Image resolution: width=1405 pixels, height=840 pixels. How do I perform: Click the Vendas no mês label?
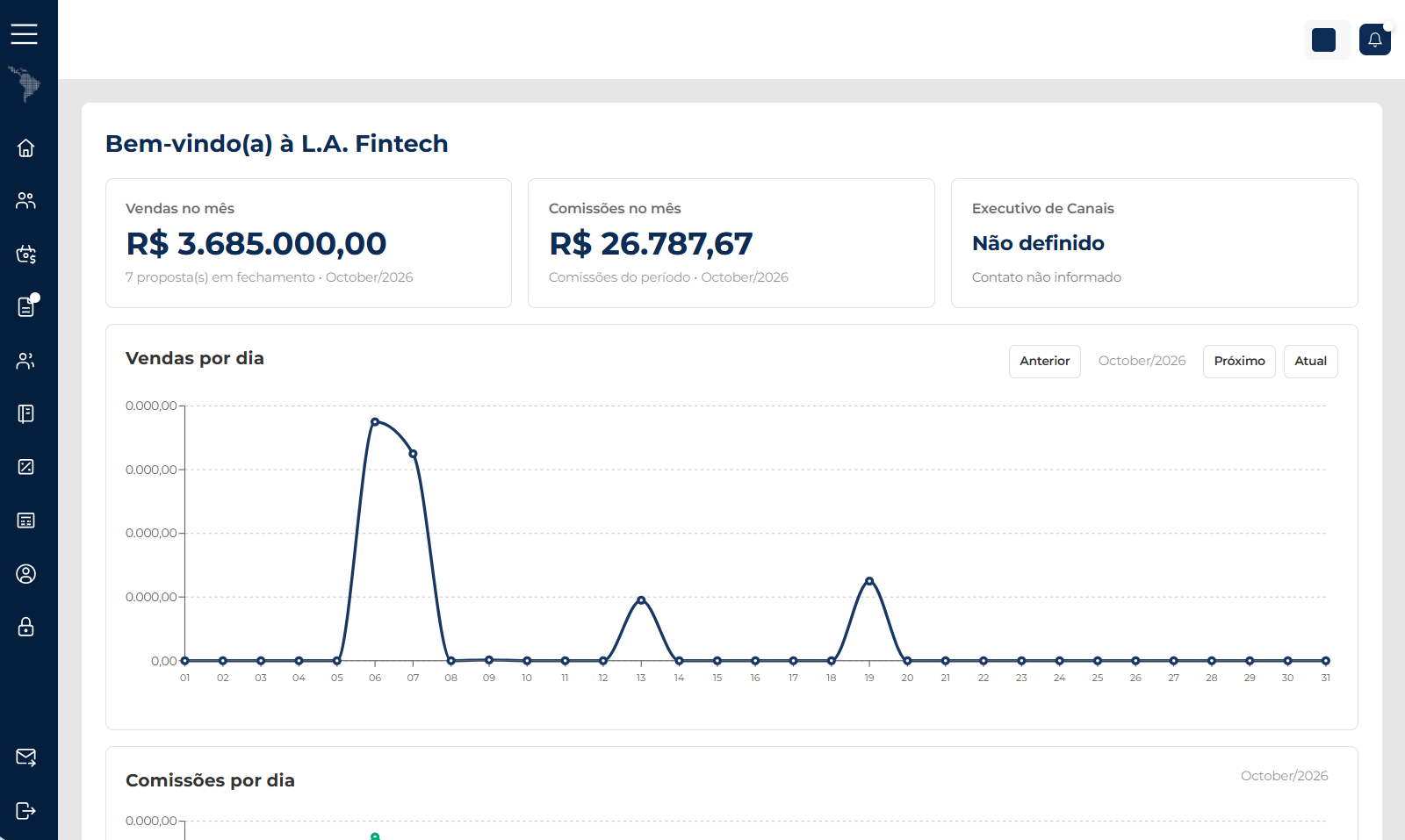180,209
